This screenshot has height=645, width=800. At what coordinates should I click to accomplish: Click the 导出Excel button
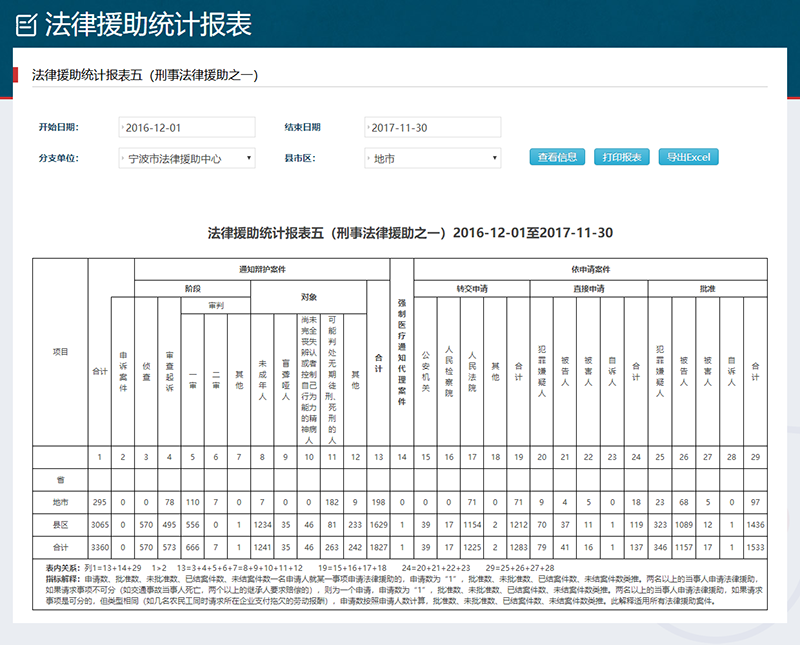[689, 157]
